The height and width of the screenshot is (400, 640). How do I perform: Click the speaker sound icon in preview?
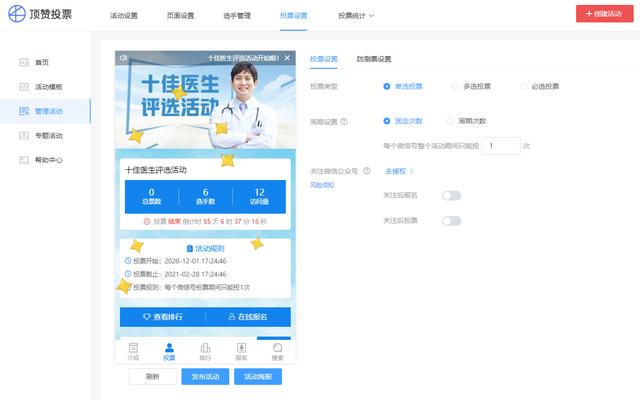pos(123,59)
